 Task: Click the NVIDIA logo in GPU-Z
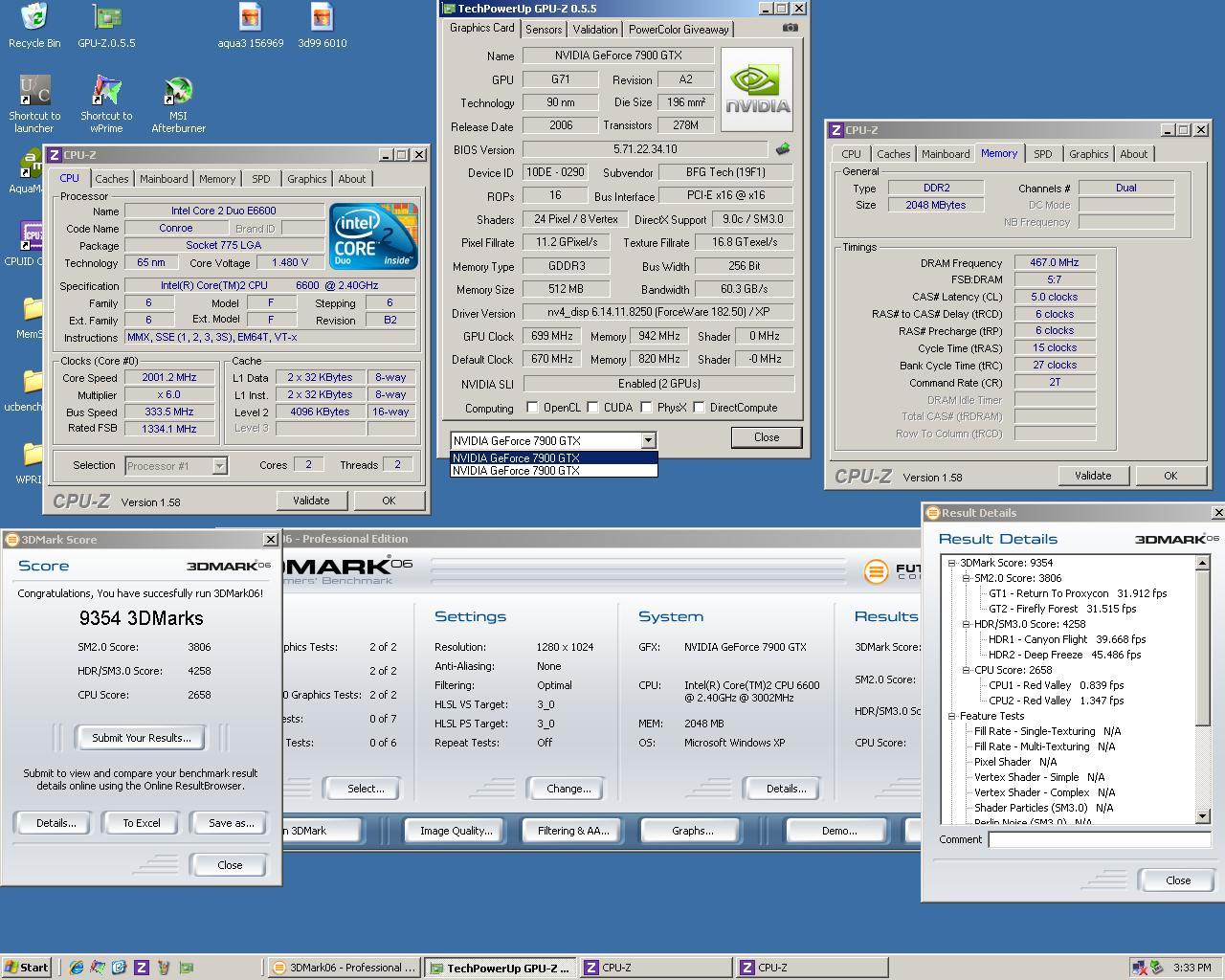tap(757, 90)
